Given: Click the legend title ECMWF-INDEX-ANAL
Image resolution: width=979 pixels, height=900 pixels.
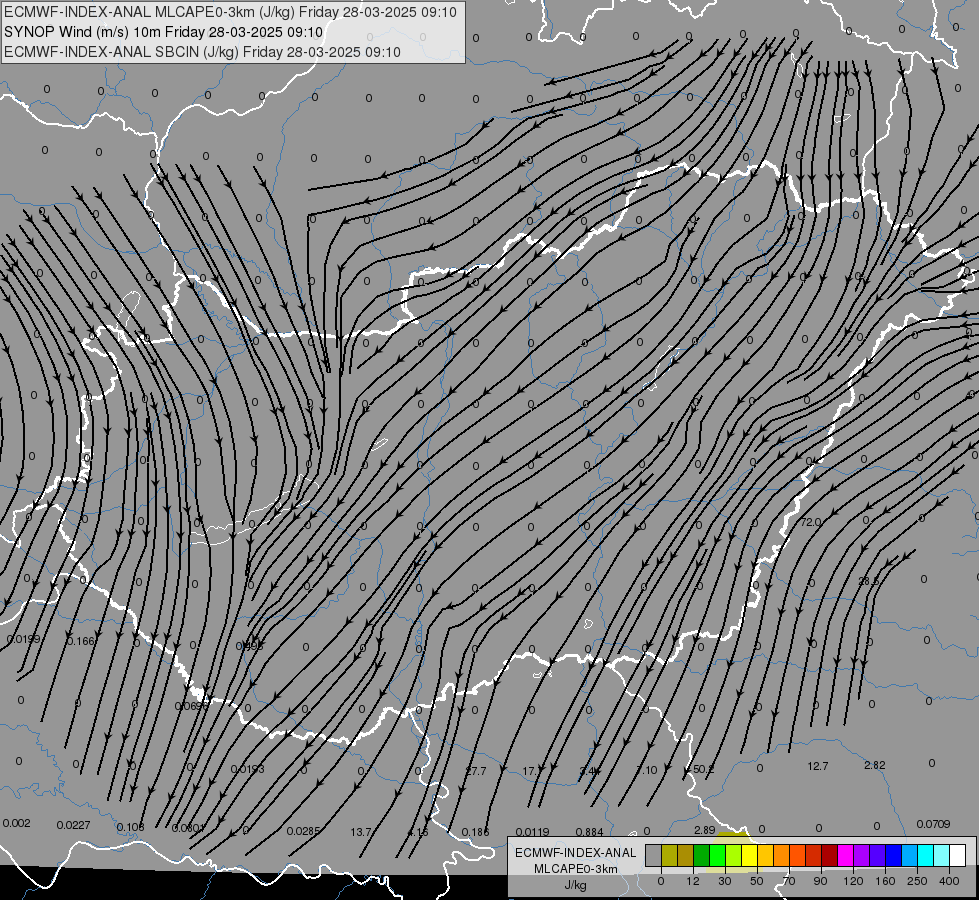Looking at the screenshot, I should [576, 853].
